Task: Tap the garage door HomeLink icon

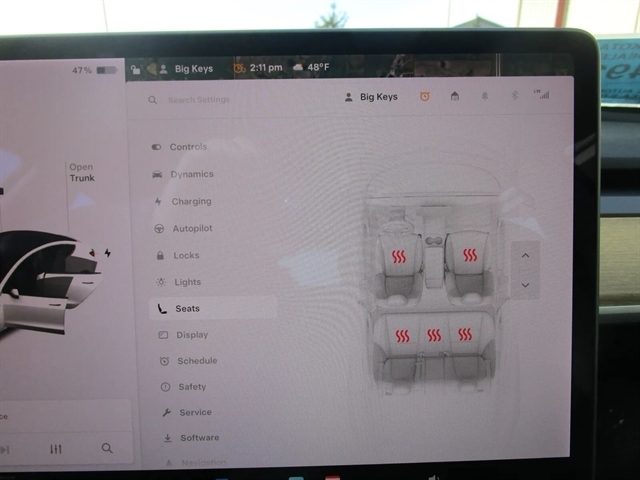Action: click(x=455, y=97)
